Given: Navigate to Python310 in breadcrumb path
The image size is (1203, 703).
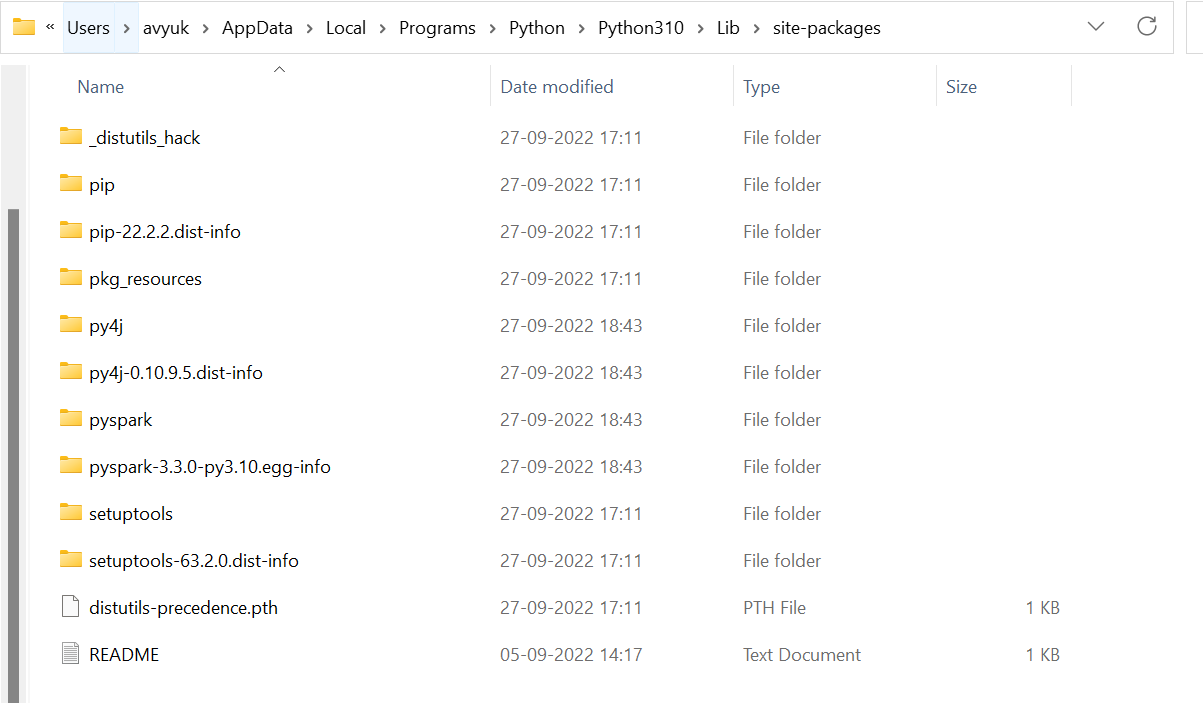Looking at the screenshot, I should [641, 28].
